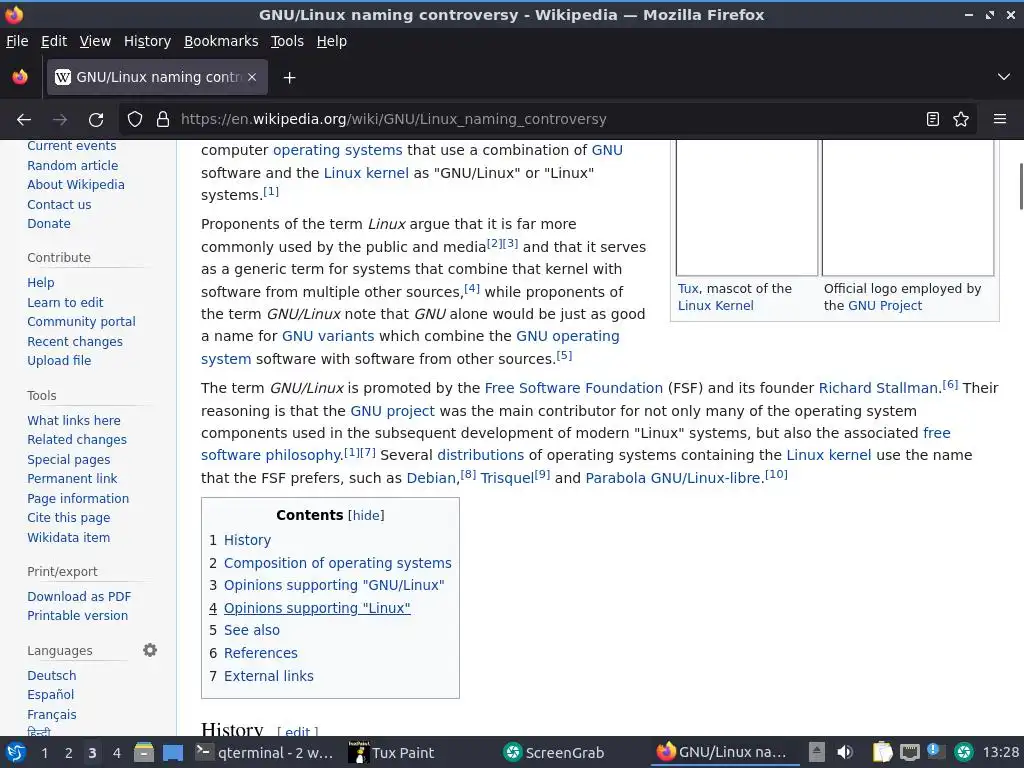
Task: Open the file manager icon in the taskbar
Action: pyautogui.click(x=144, y=752)
